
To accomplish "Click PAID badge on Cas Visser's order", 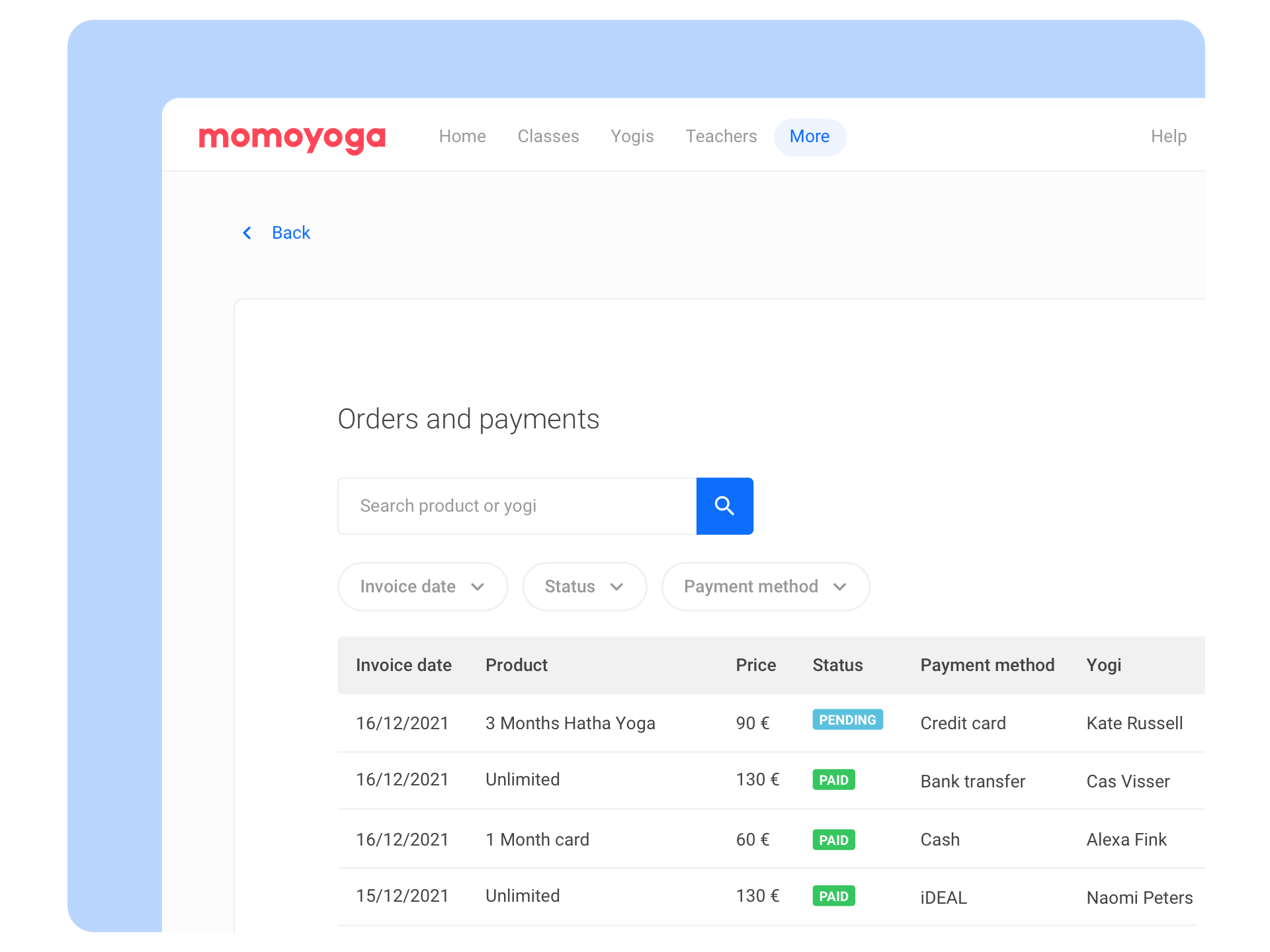I will point(833,780).
